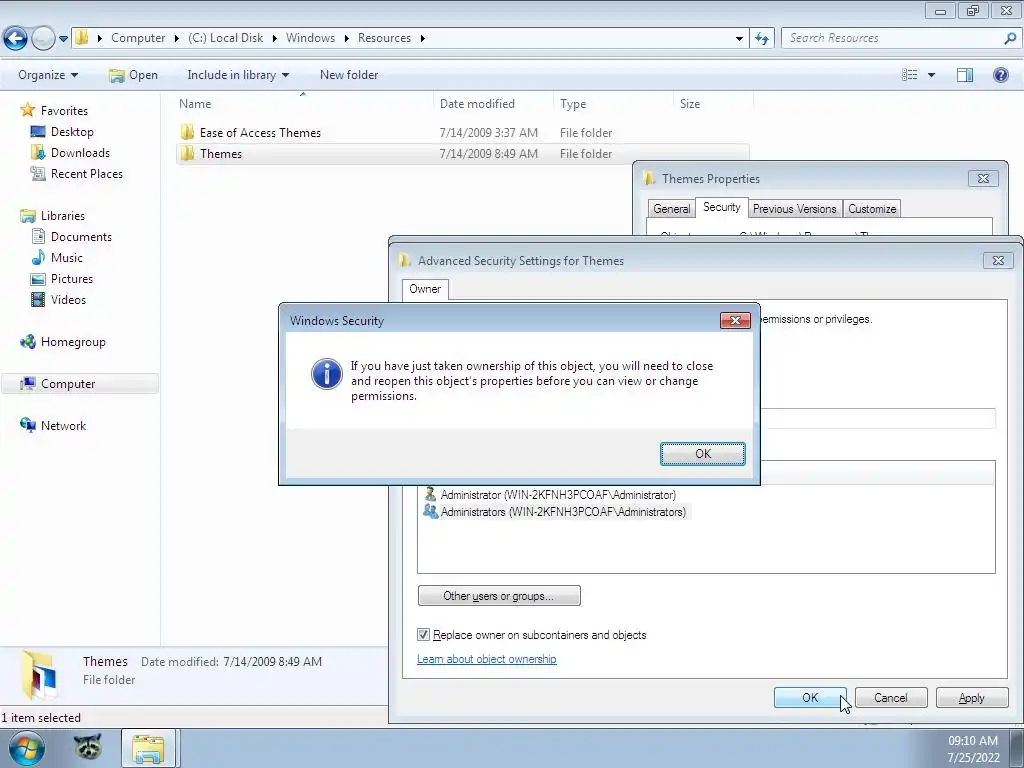Image resolution: width=1024 pixels, height=768 pixels.
Task: Select Downloads in the navigation pane
Action: pos(70,153)
